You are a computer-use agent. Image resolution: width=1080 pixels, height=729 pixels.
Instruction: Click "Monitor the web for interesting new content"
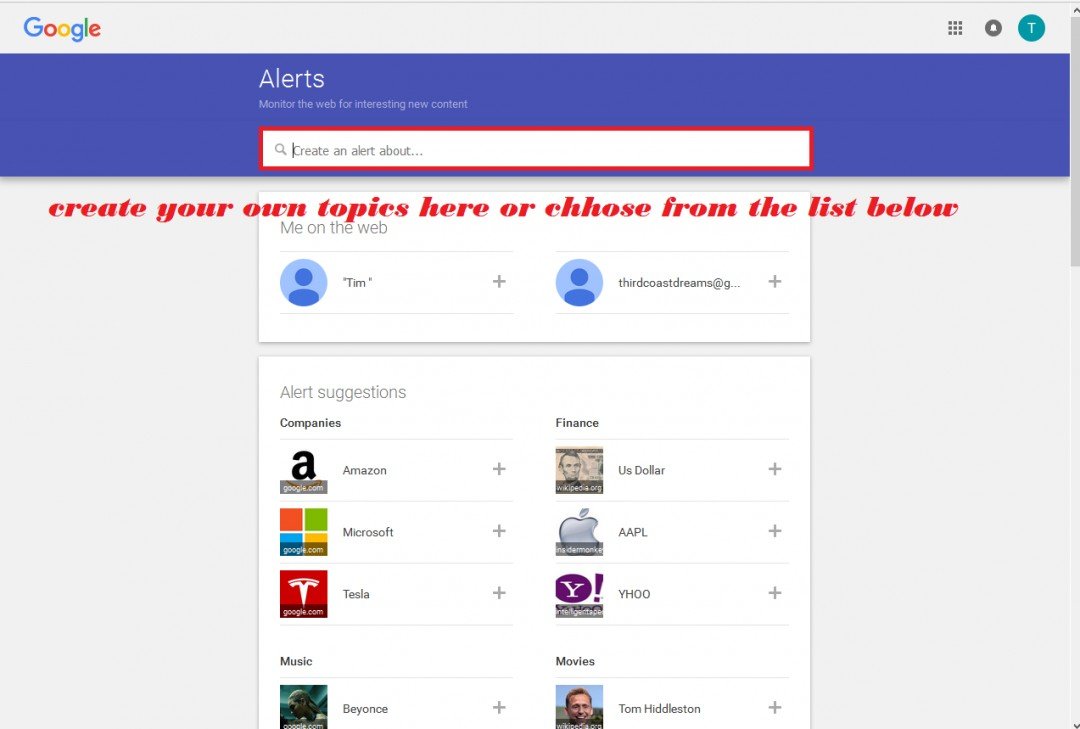363,104
